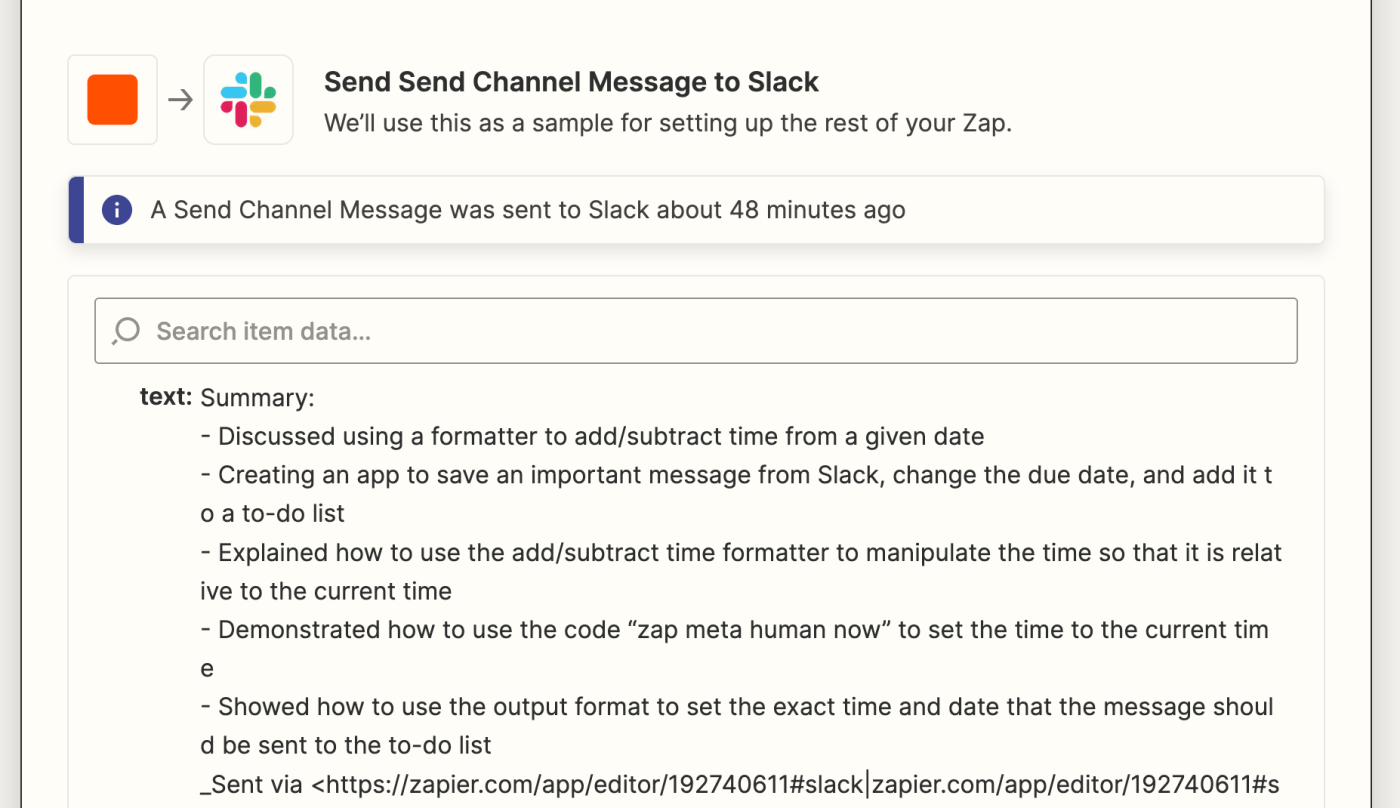Select the output format bullet line

[x=737, y=726]
